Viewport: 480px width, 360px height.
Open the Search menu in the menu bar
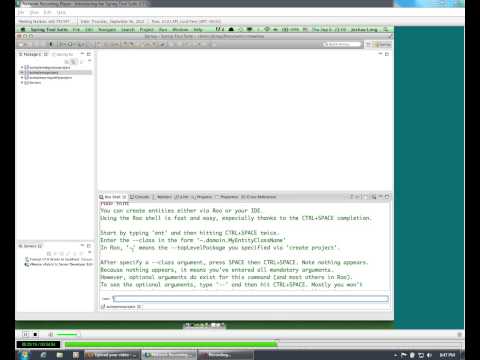pos(128,29)
